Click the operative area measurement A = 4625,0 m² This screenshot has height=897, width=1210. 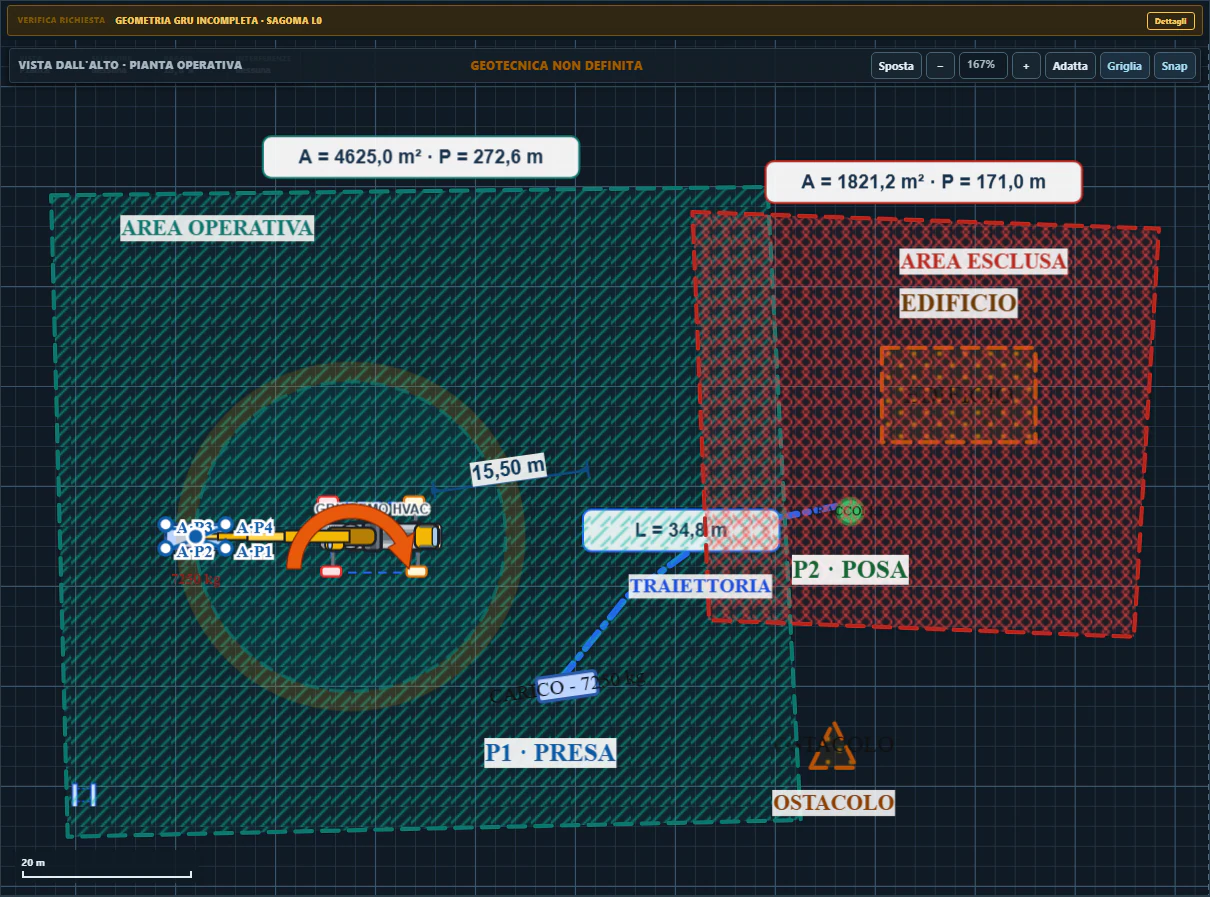[x=421, y=157]
